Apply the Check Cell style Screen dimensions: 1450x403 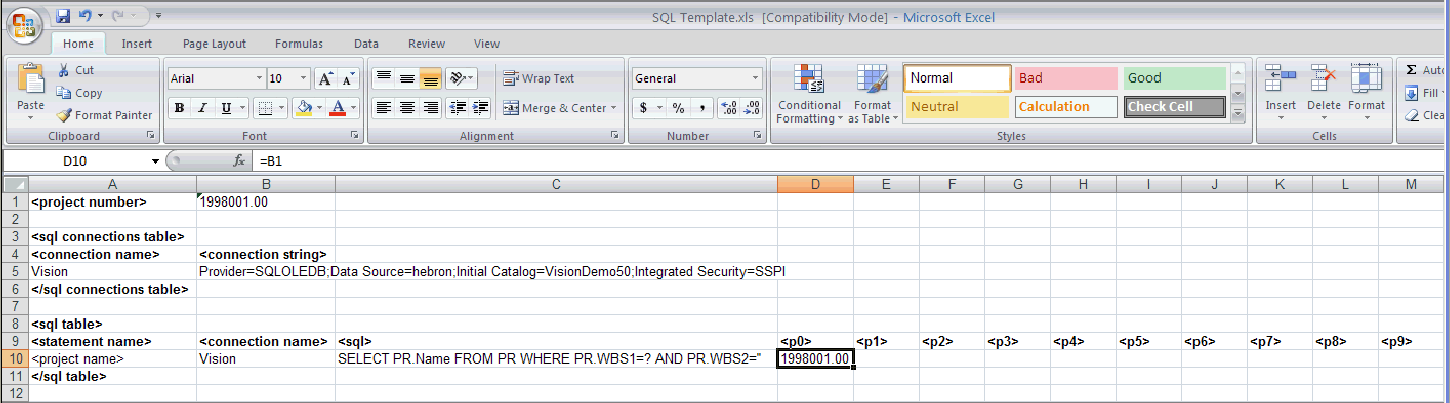click(x=1174, y=107)
